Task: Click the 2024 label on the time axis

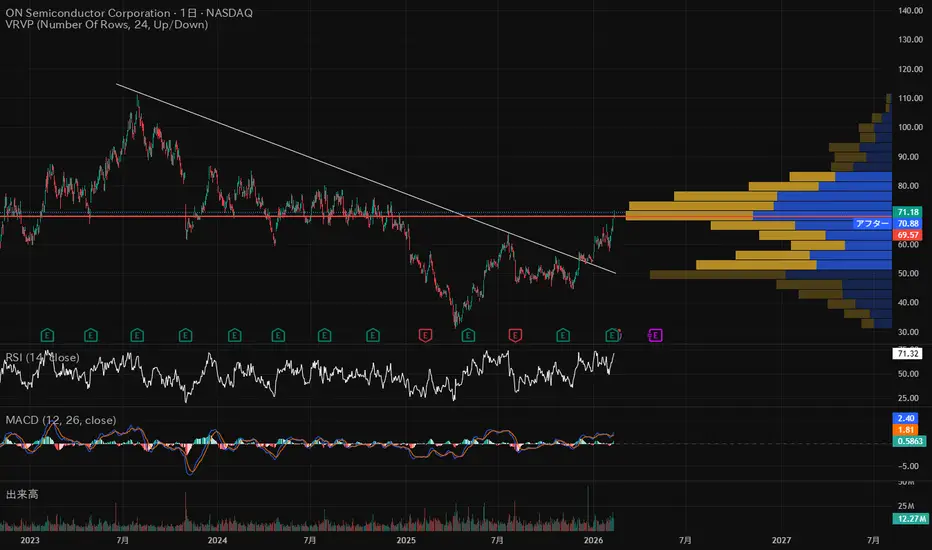Action: coord(218,540)
